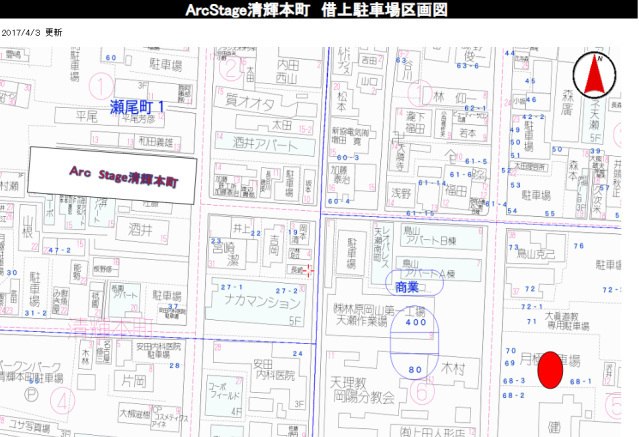Screen dimensions: 639x437
Task: Click lot number 73
Action: [513, 247]
